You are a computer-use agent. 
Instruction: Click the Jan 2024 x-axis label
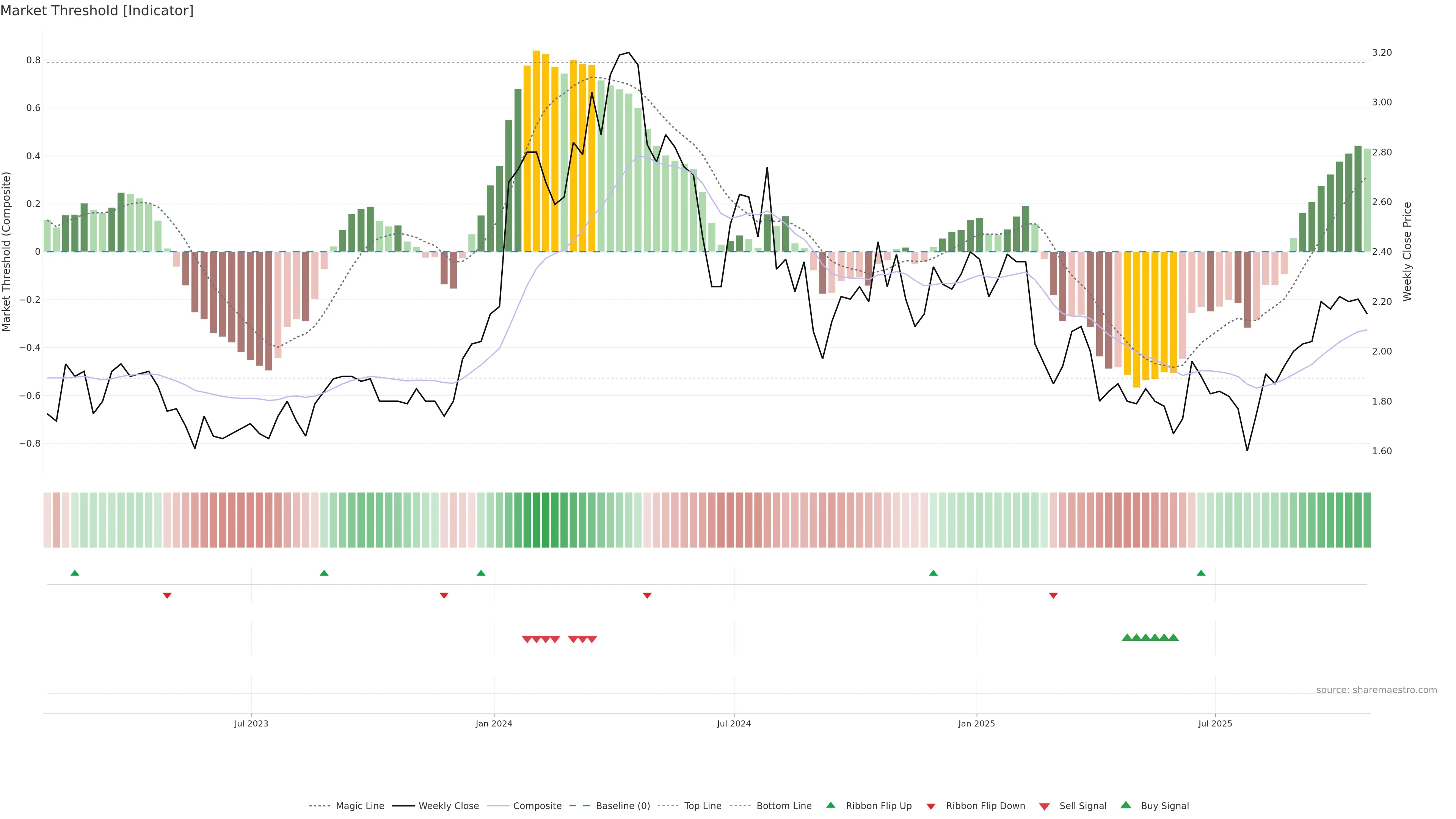494,723
